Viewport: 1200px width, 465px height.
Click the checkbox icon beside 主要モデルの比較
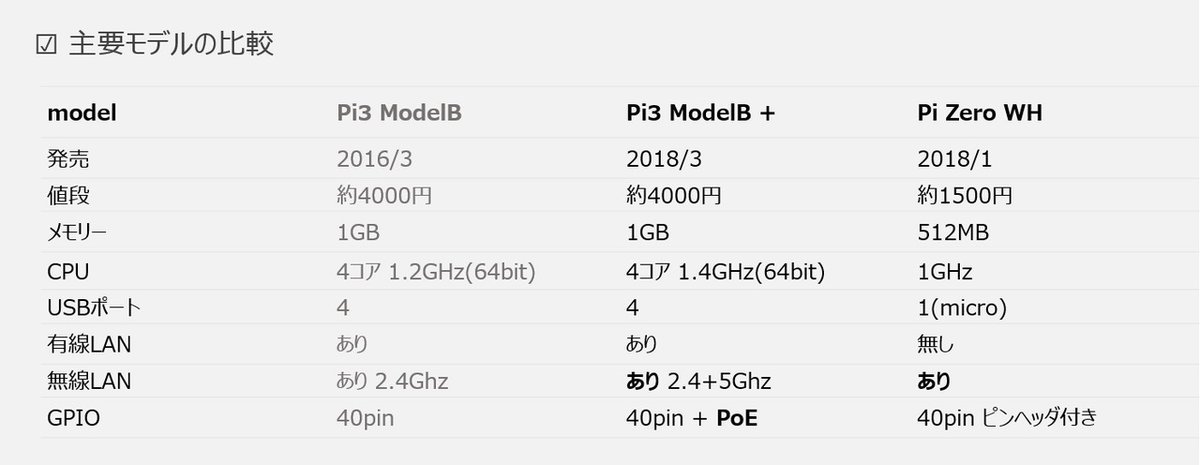45,45
